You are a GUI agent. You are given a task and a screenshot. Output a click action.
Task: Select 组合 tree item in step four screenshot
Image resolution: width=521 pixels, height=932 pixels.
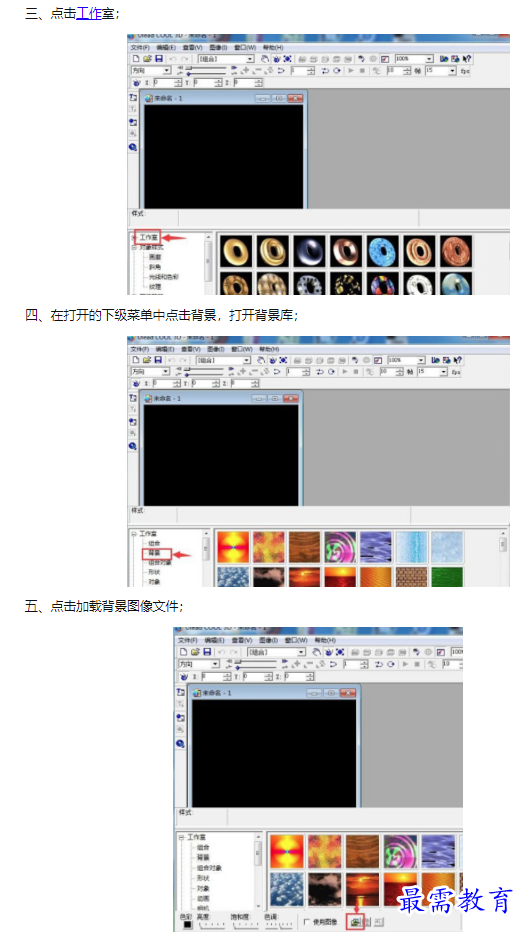154,543
